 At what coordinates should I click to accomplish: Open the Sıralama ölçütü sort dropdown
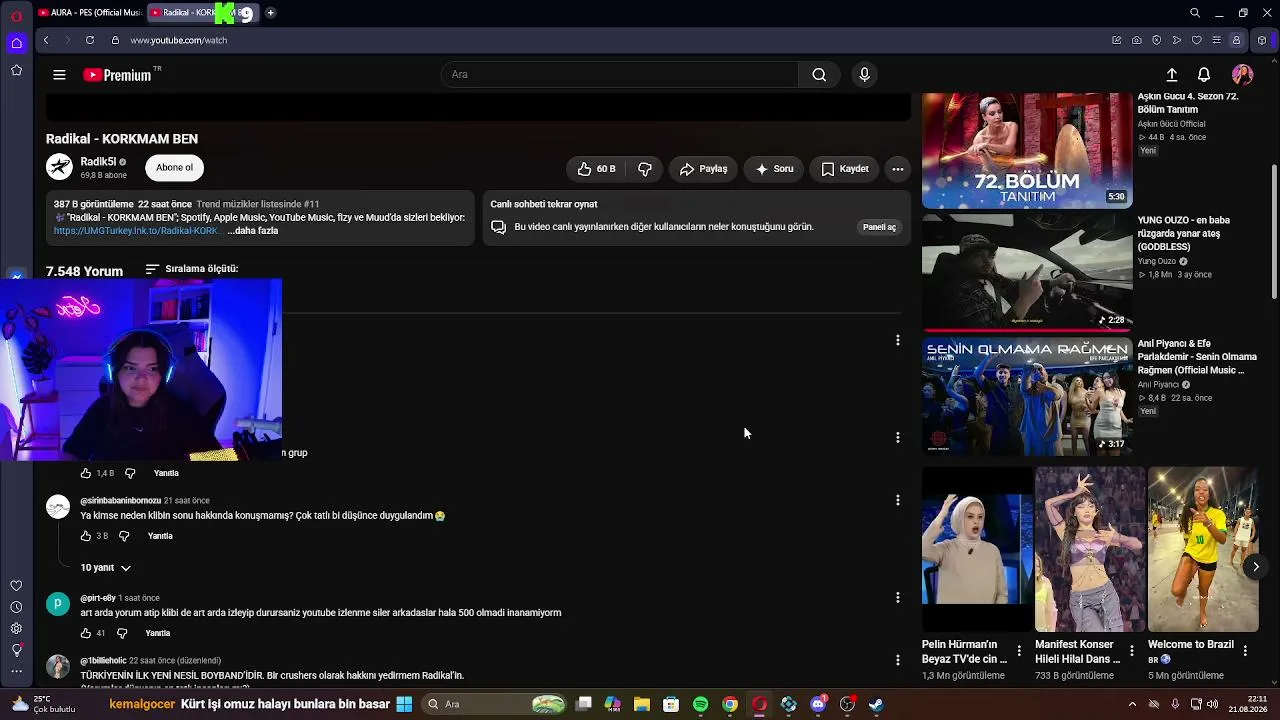(192, 269)
